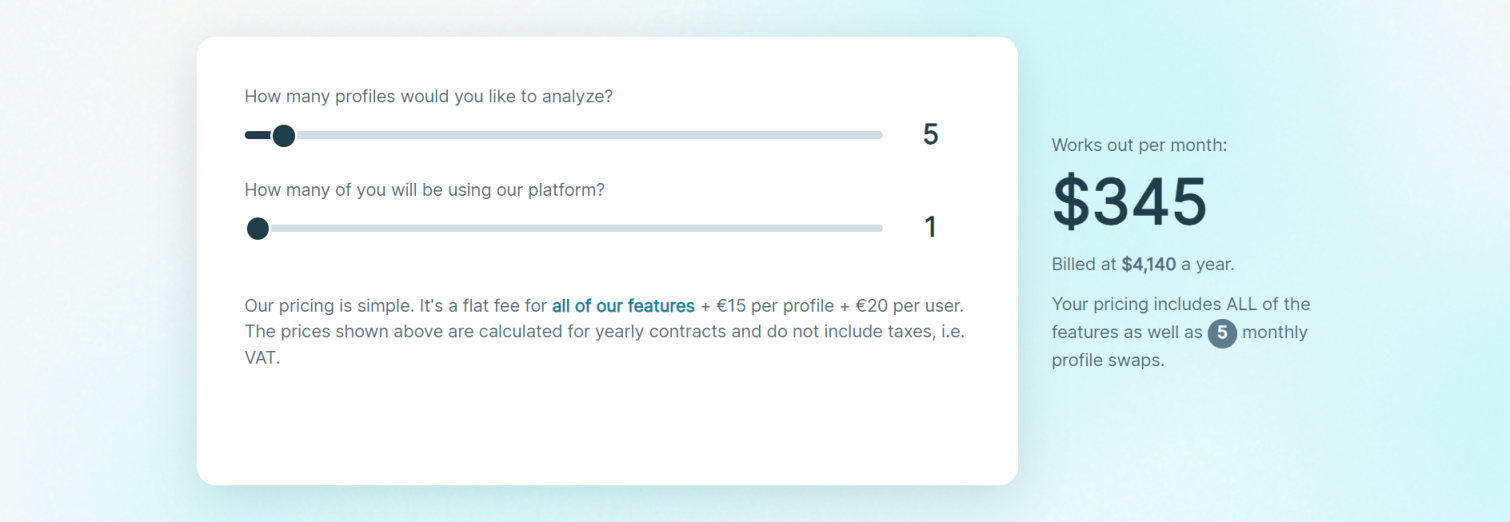The width and height of the screenshot is (1510, 522).
Task: Click the platform users slider handle
Action: [258, 228]
